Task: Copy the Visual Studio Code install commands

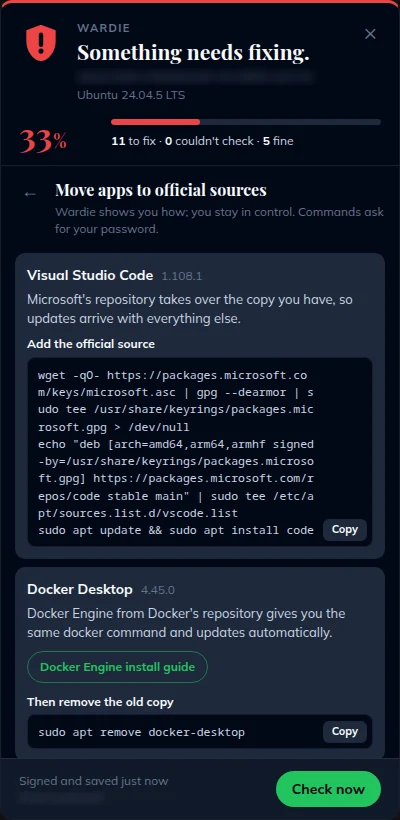Action: click(x=345, y=529)
